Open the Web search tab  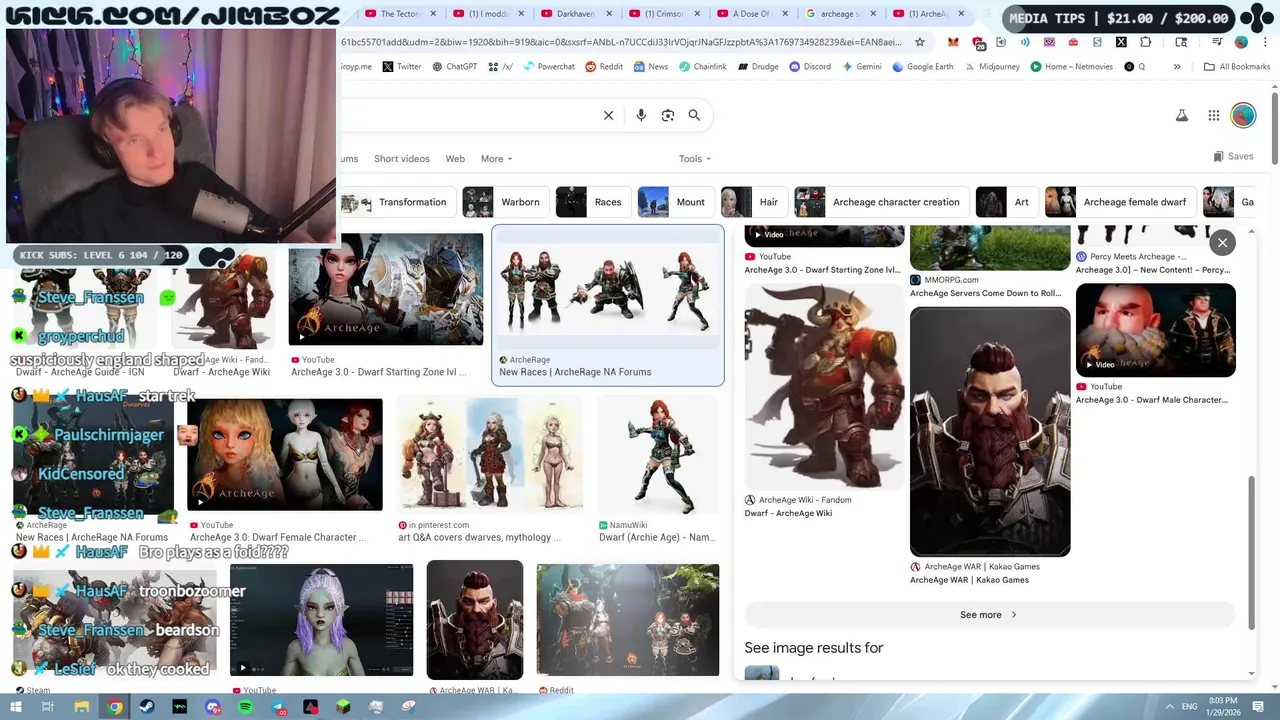[455, 159]
